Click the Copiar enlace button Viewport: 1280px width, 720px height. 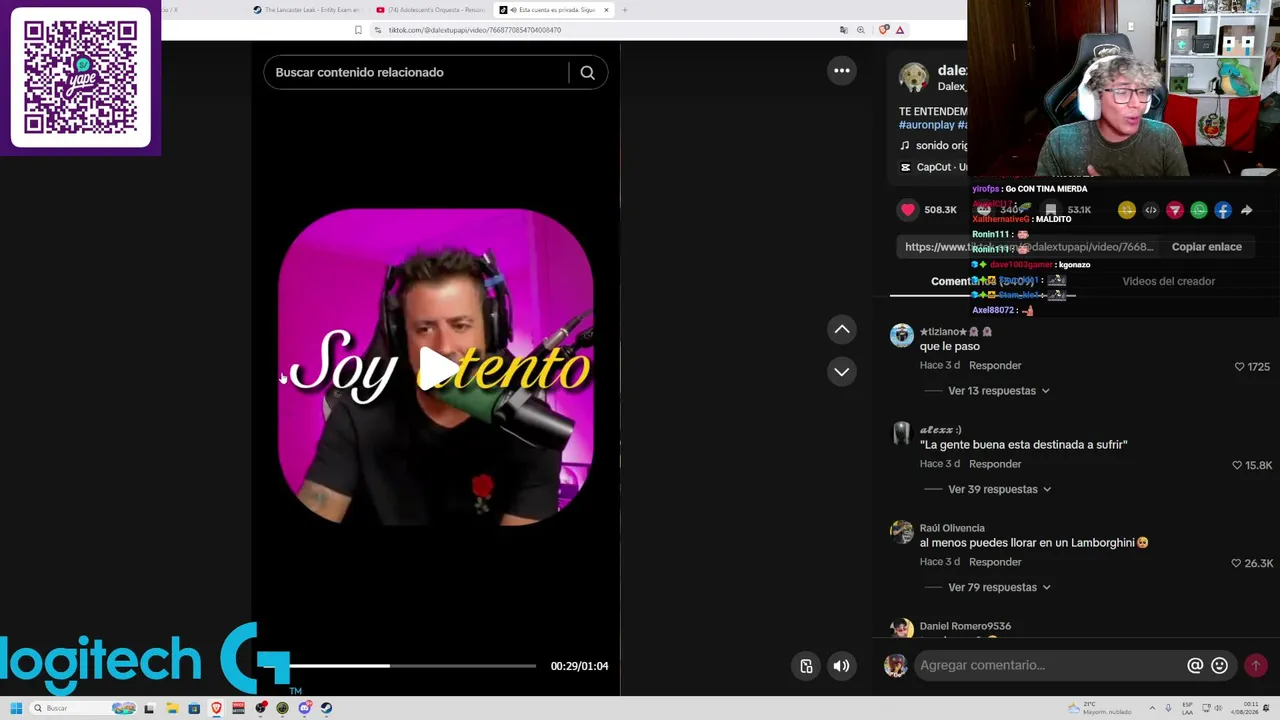(1206, 247)
